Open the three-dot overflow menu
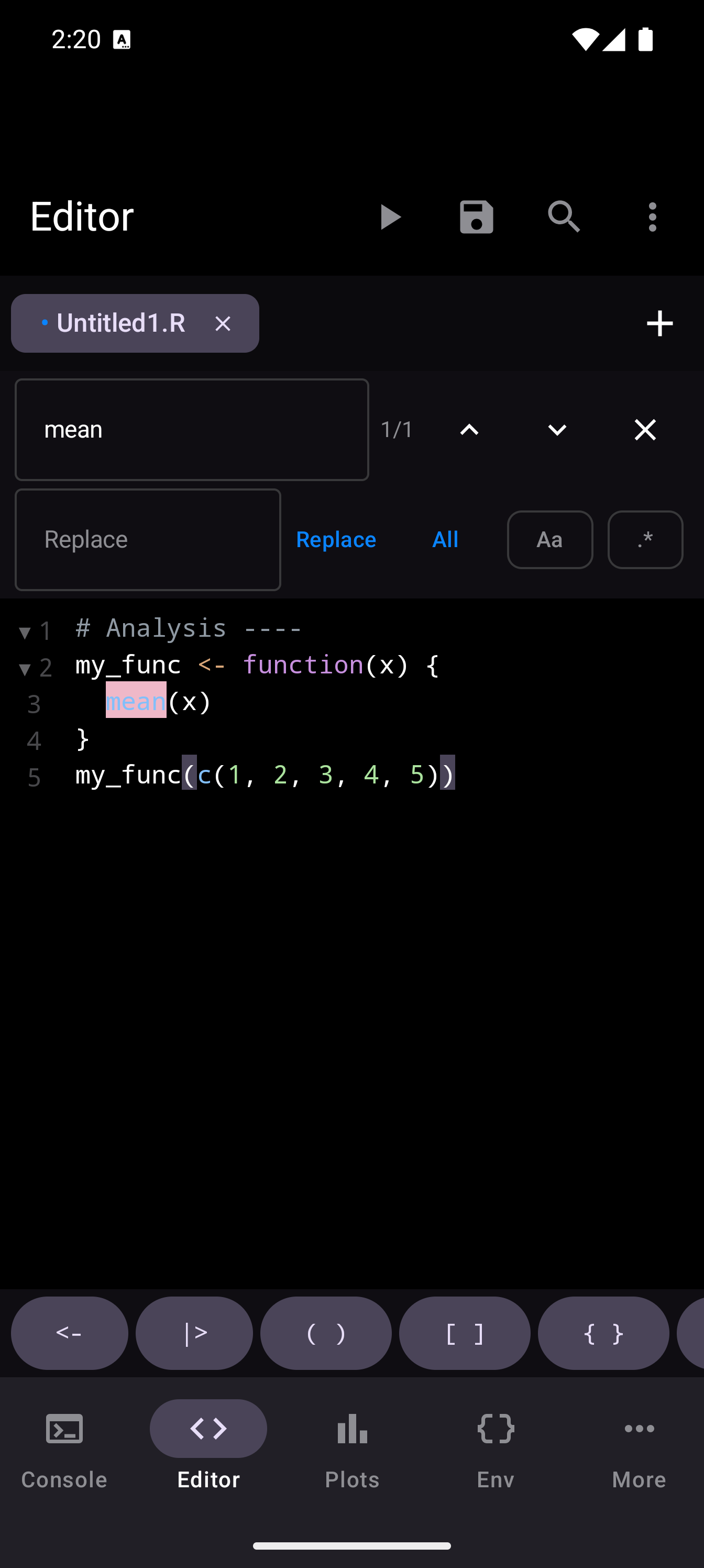The height and width of the screenshot is (1568, 704). point(652,217)
